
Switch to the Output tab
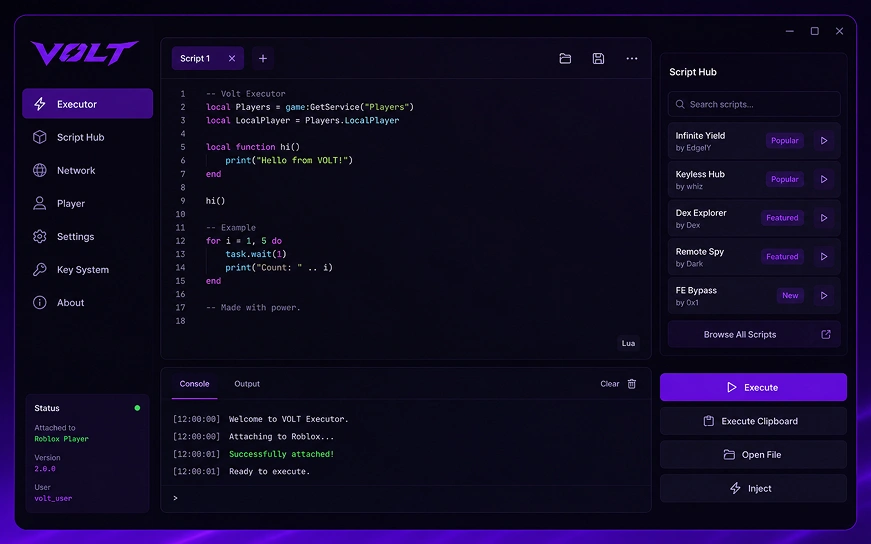point(247,384)
